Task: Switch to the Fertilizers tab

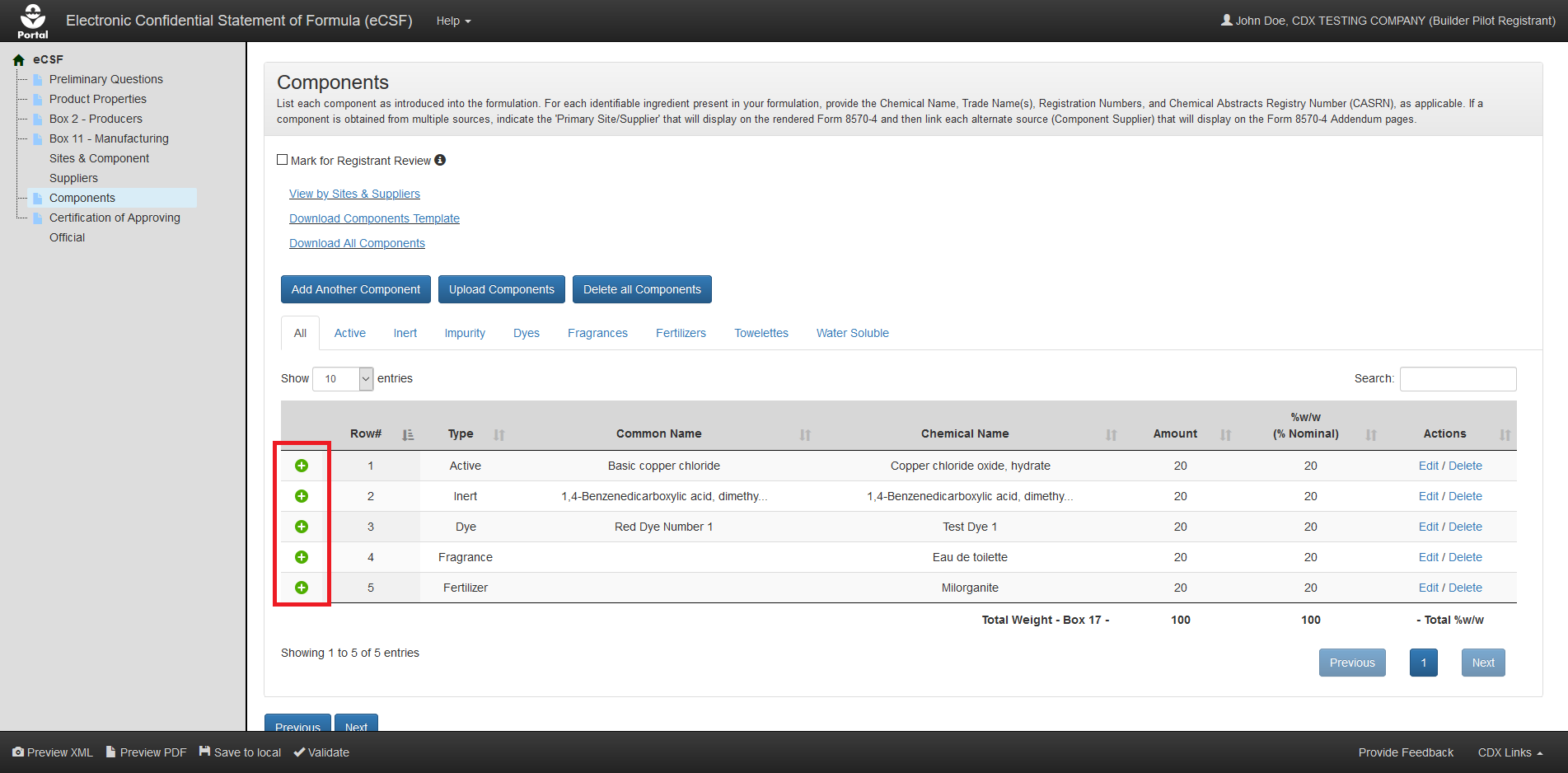Action: (681, 333)
